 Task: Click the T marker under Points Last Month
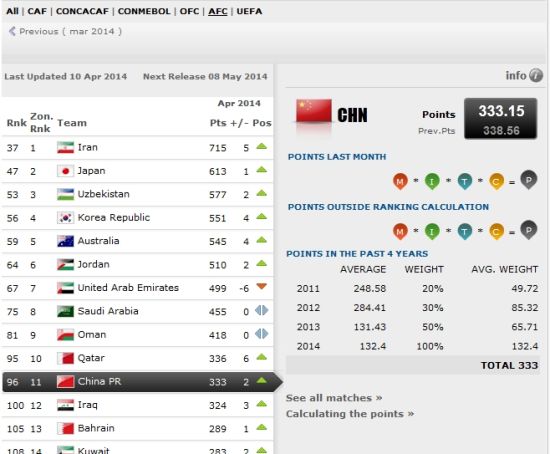[x=465, y=181]
